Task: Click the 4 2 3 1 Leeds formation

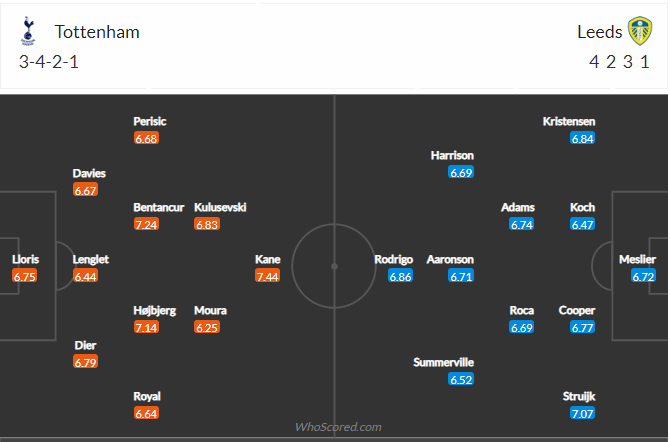Action: [x=619, y=62]
